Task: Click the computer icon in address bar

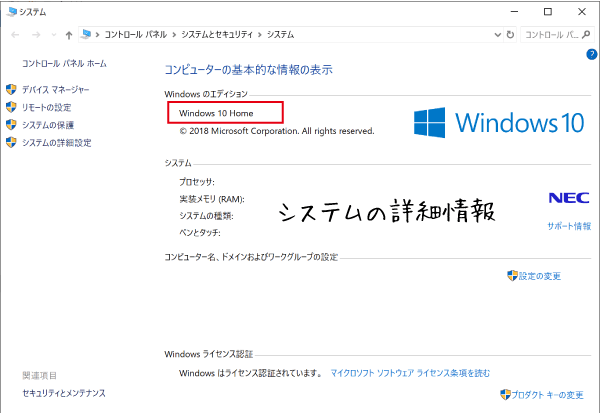Action: point(86,34)
